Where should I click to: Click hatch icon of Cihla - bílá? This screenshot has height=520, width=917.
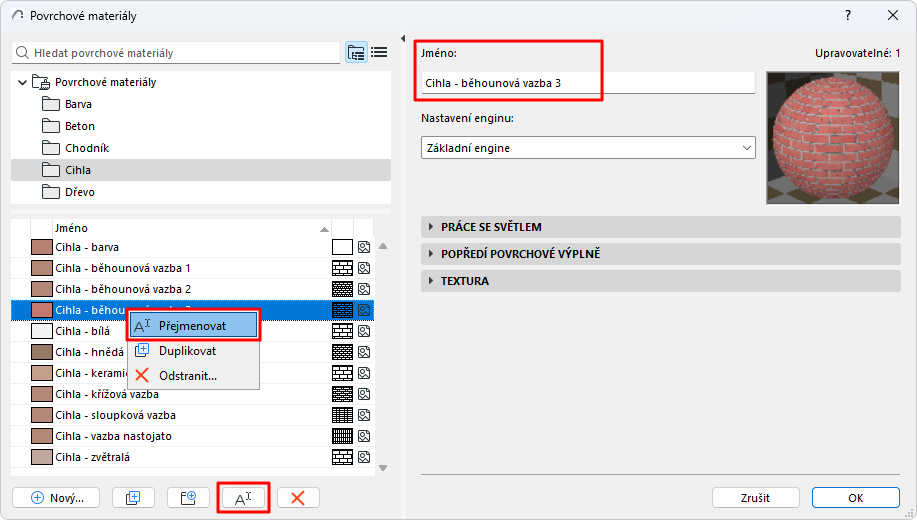[x=342, y=331]
